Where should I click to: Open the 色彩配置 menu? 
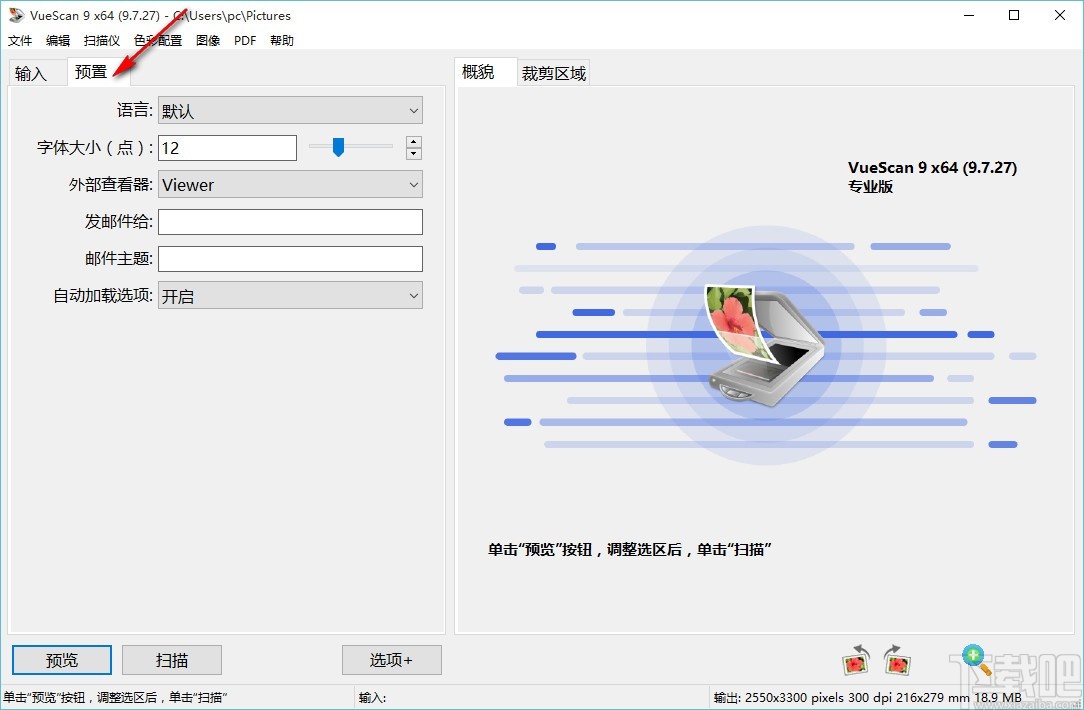point(157,40)
